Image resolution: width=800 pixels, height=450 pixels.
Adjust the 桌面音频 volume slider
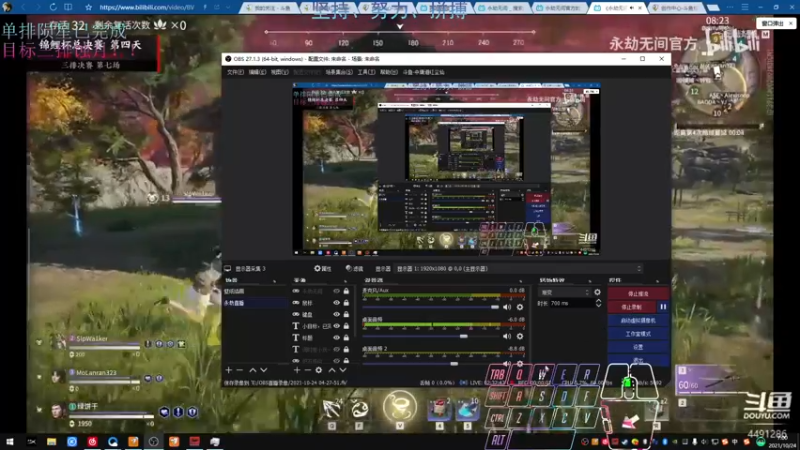pyautogui.click(x=431, y=336)
